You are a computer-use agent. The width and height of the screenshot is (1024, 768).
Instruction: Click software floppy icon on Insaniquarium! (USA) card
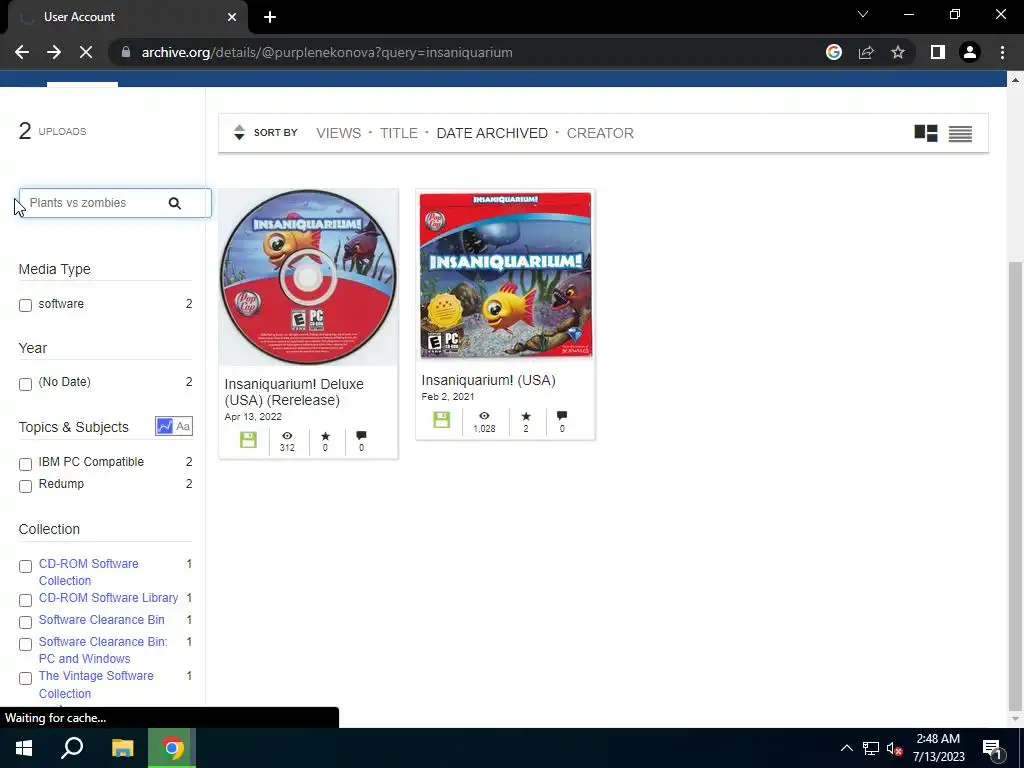441,420
